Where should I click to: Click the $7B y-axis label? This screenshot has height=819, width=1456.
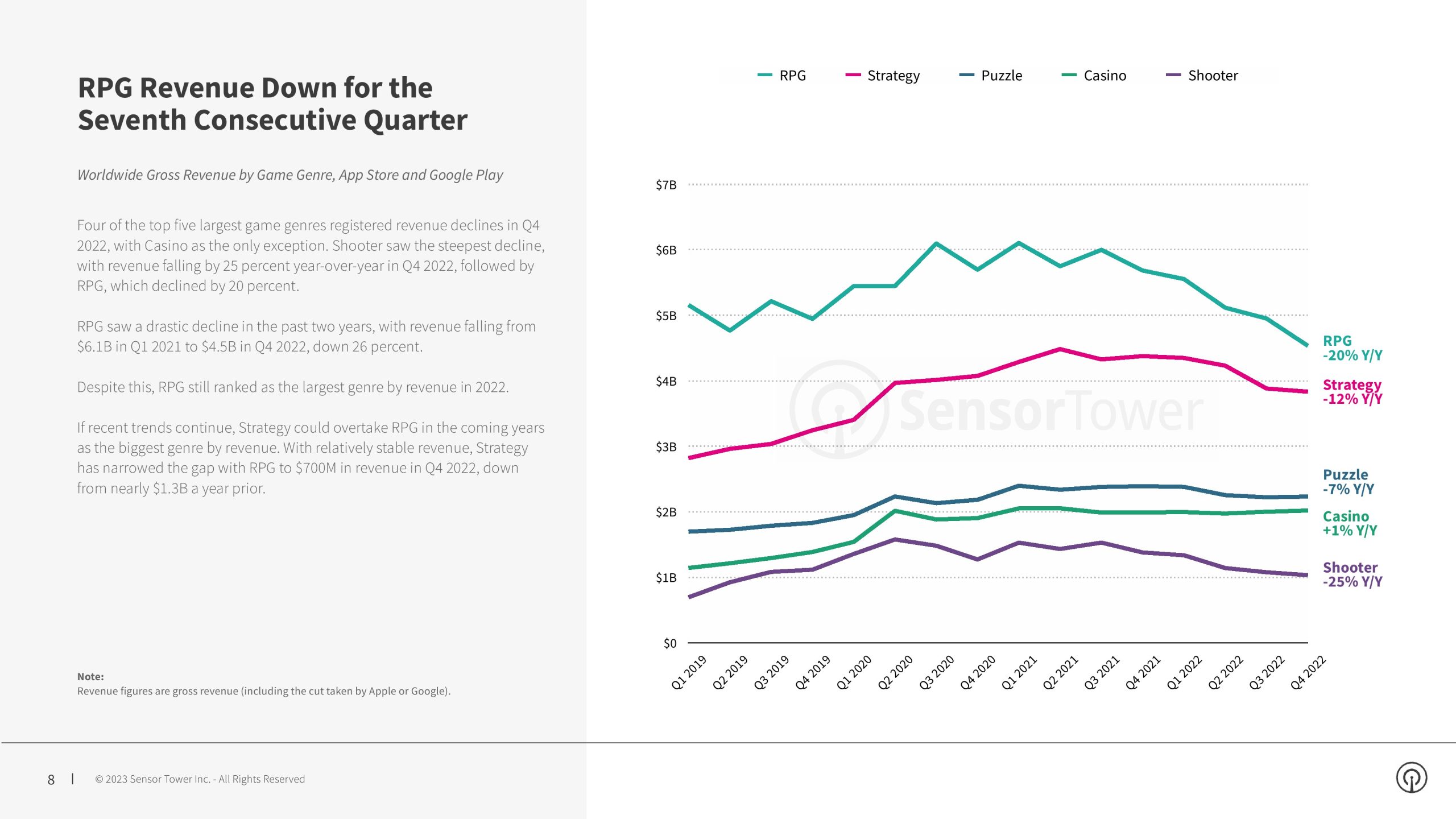click(666, 185)
